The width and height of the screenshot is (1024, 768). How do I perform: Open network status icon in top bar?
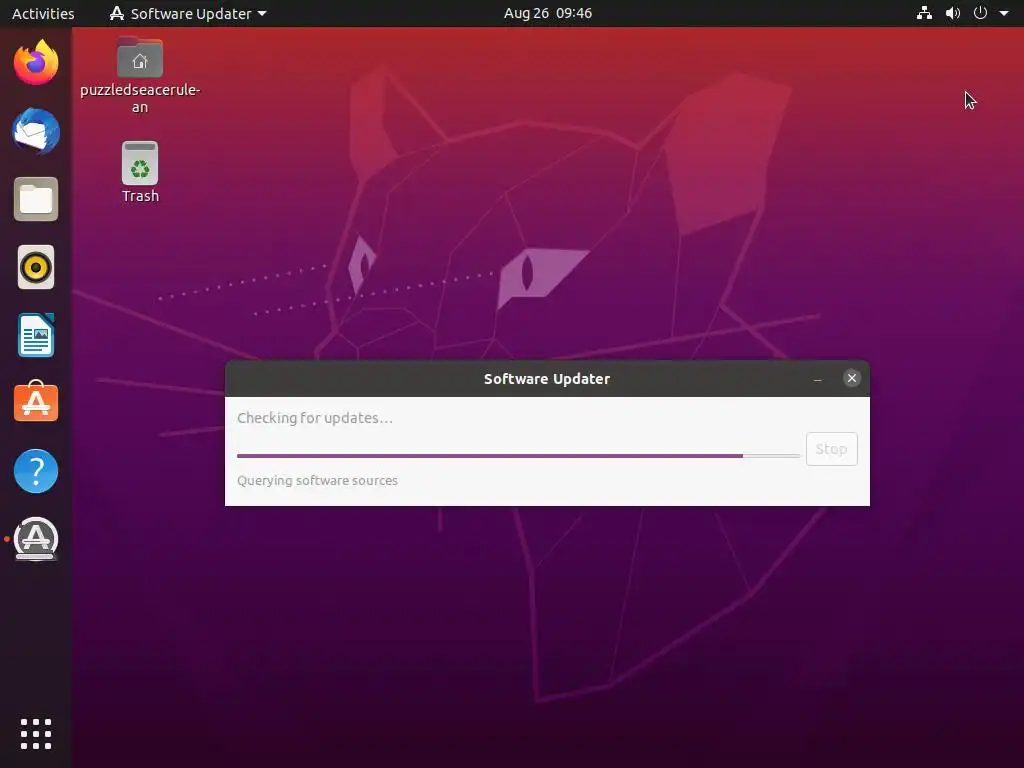click(x=924, y=13)
